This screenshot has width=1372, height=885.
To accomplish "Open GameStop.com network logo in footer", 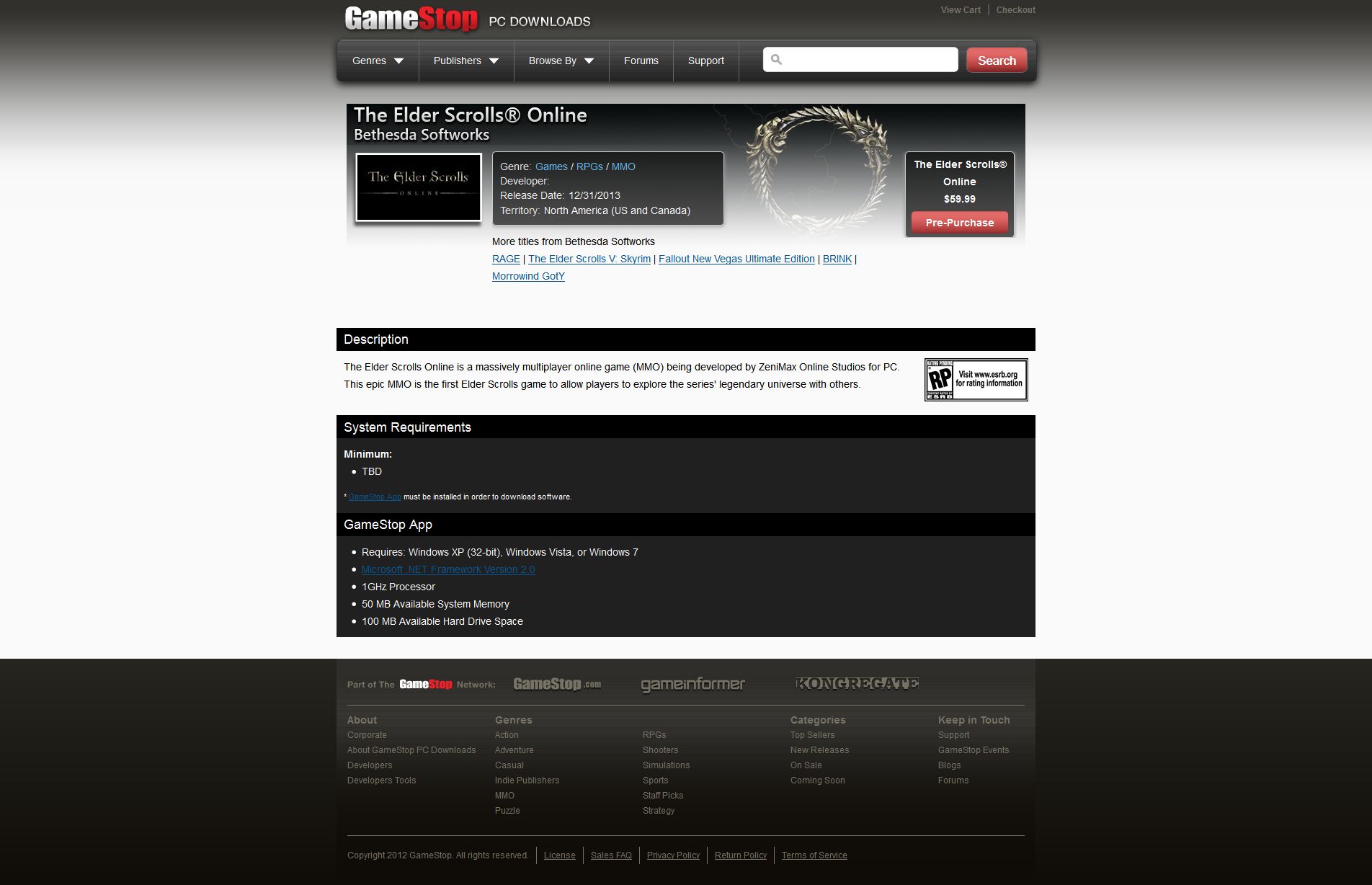I will tap(557, 684).
